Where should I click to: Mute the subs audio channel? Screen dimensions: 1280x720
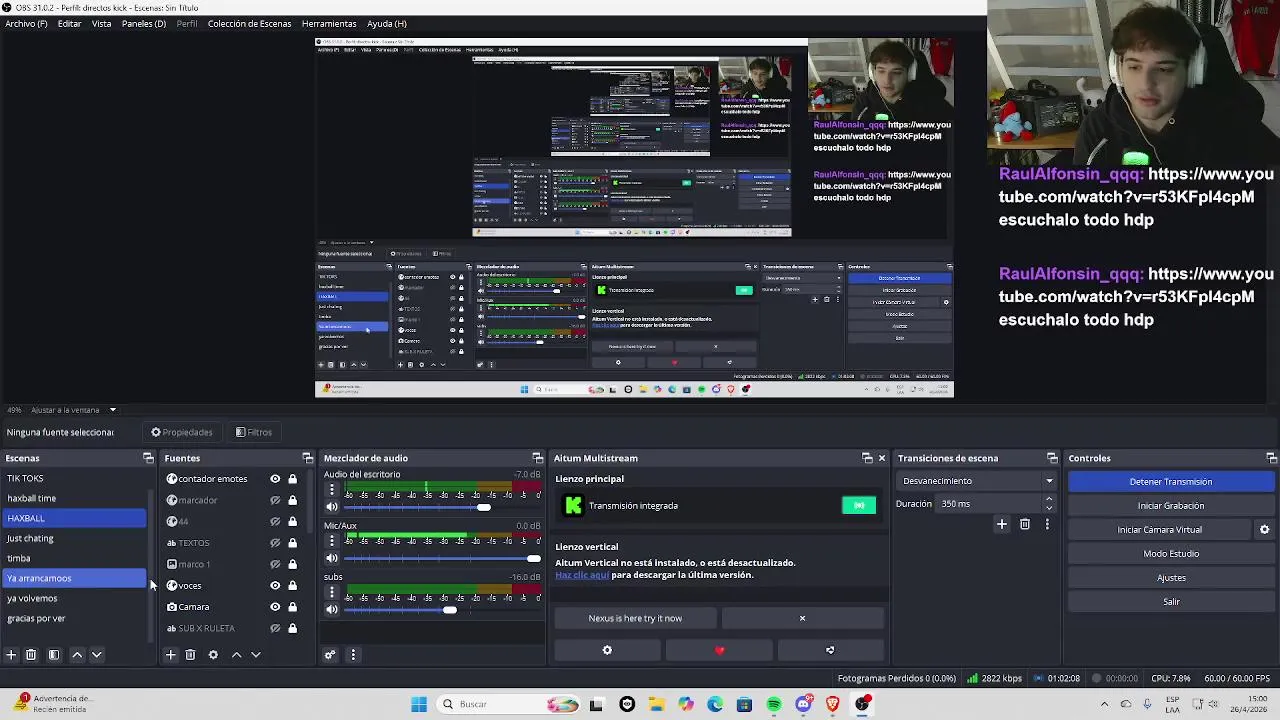(x=332, y=609)
